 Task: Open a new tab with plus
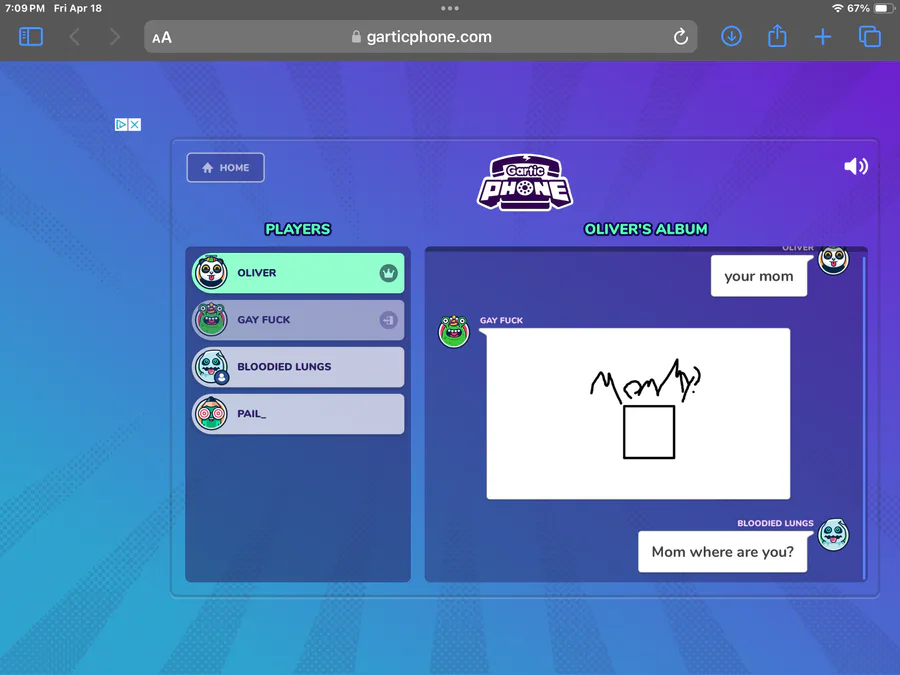823,37
